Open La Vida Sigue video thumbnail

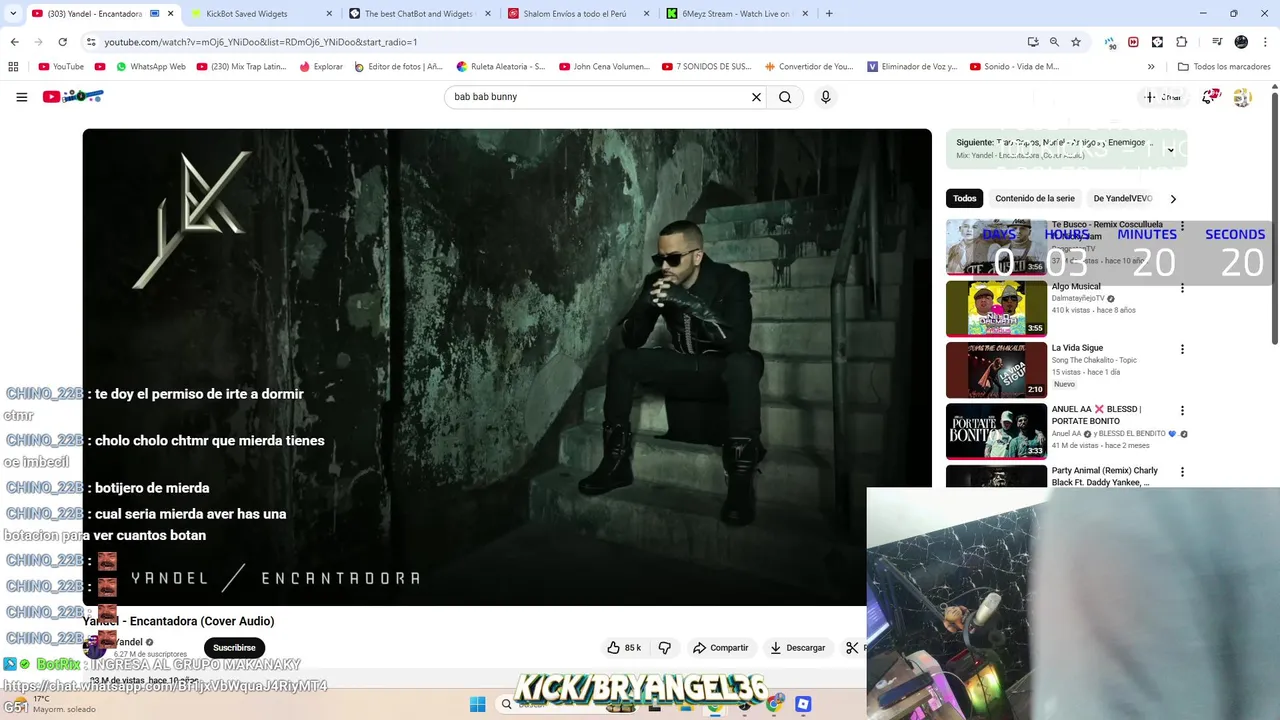pos(996,370)
